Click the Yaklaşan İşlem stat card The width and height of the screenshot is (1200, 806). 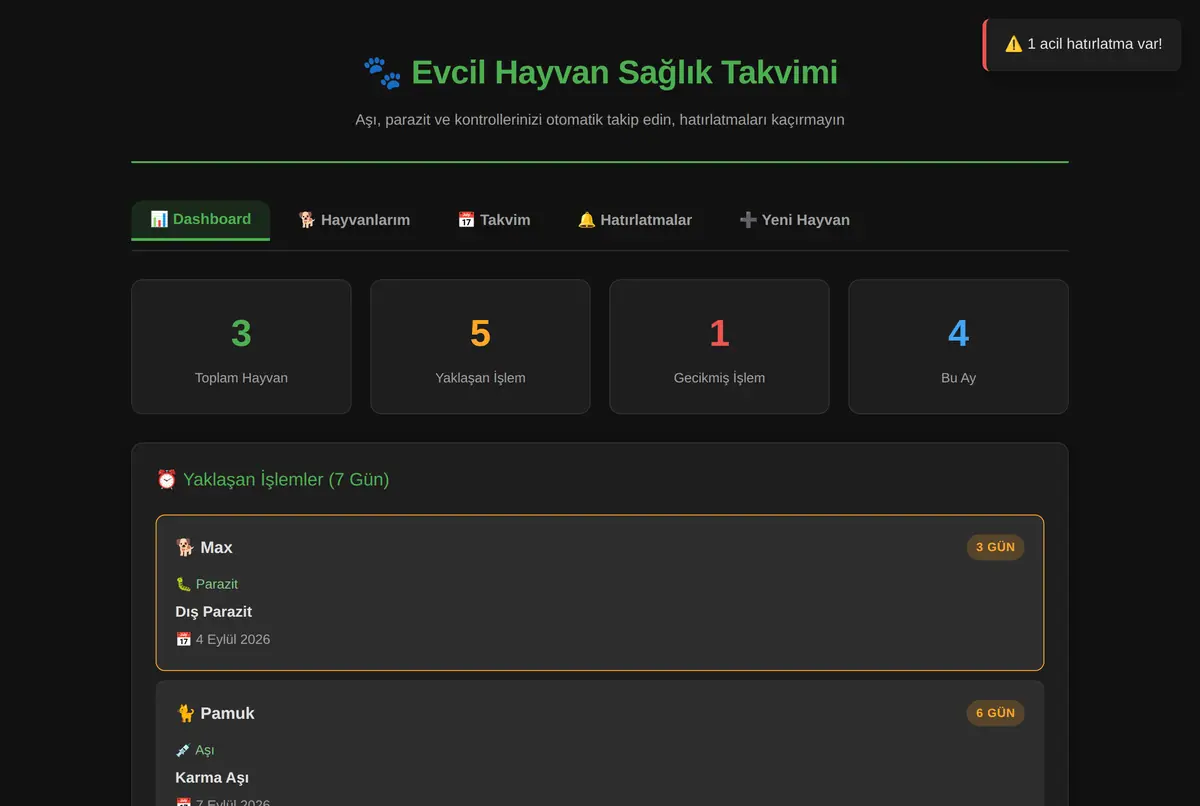pos(480,346)
